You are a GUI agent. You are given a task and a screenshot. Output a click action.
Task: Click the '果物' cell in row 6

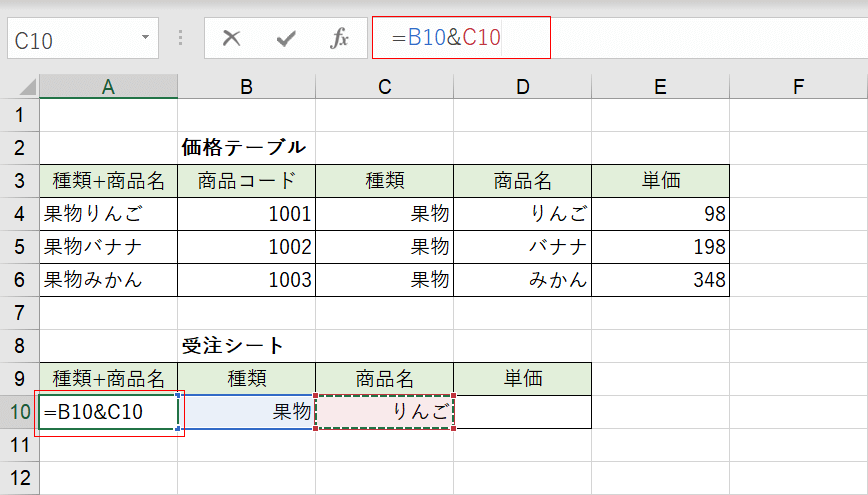coord(384,280)
